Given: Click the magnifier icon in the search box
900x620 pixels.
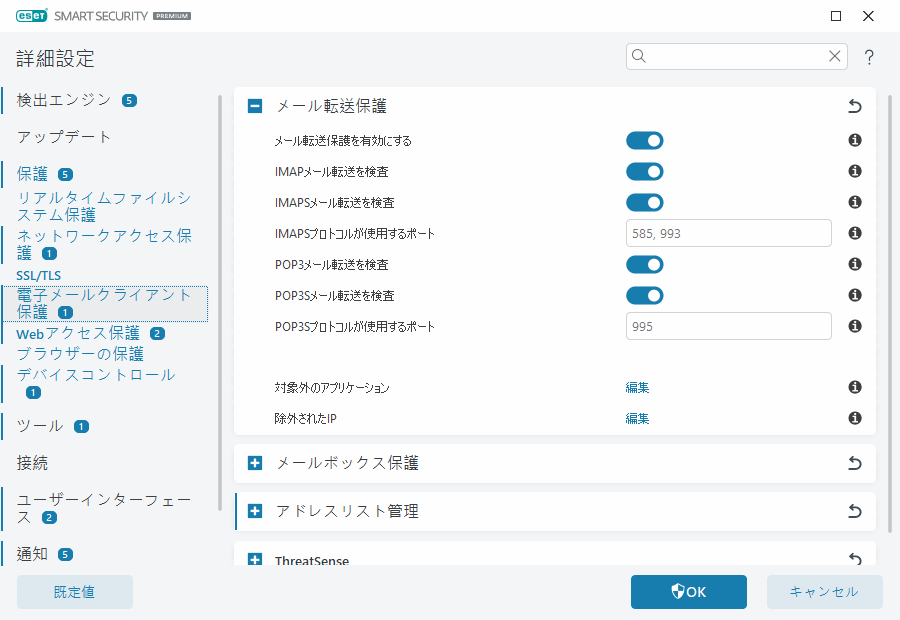Looking at the screenshot, I should point(639,56).
